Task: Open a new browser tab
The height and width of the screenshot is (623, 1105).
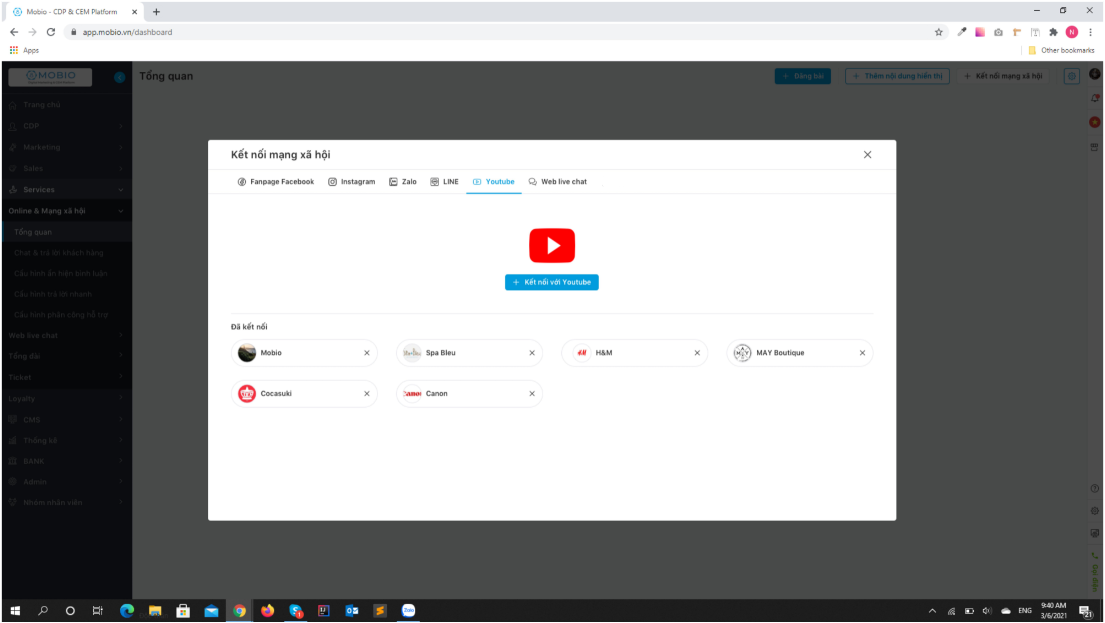Action: (156, 11)
